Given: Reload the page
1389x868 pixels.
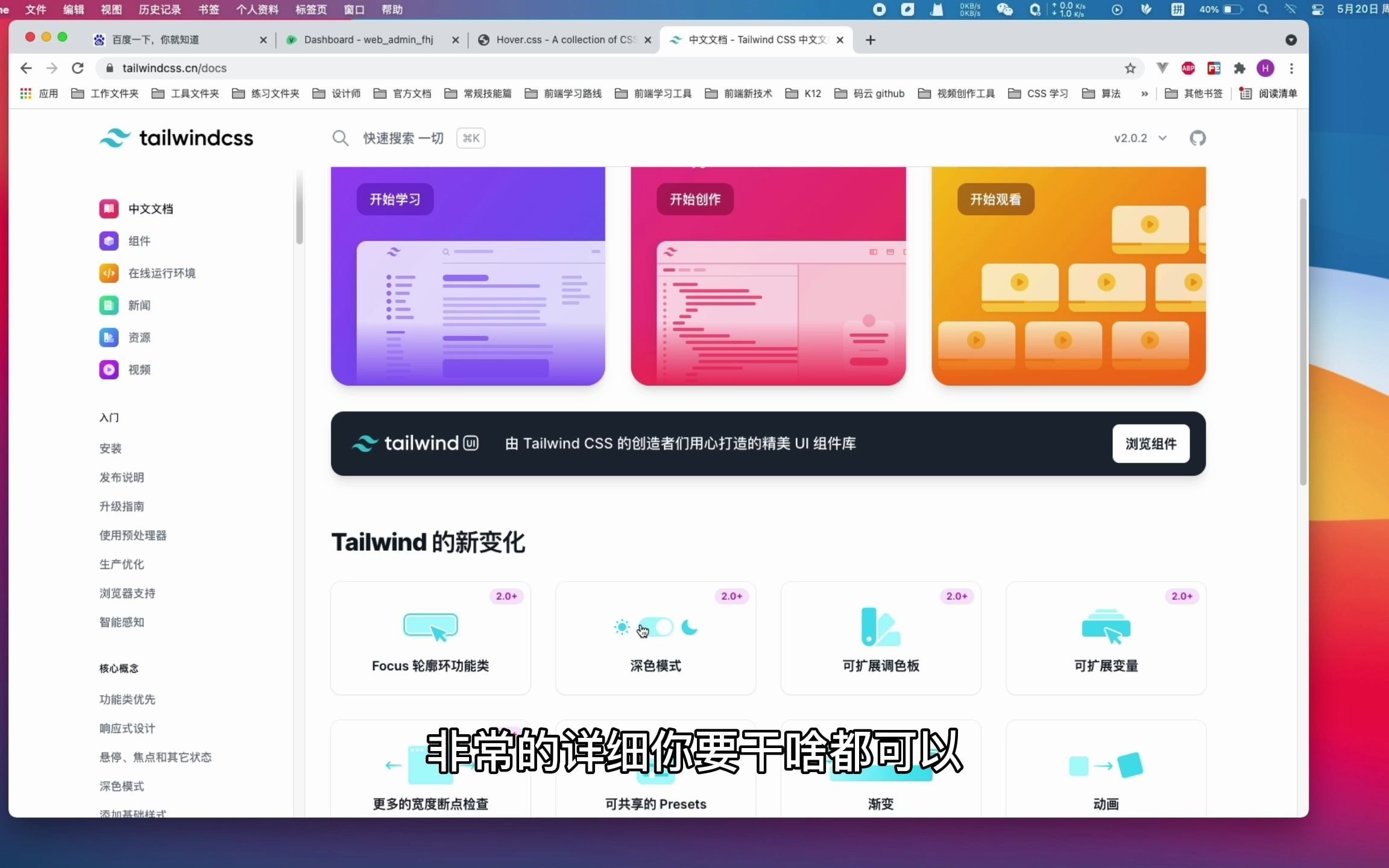Looking at the screenshot, I should (78, 68).
